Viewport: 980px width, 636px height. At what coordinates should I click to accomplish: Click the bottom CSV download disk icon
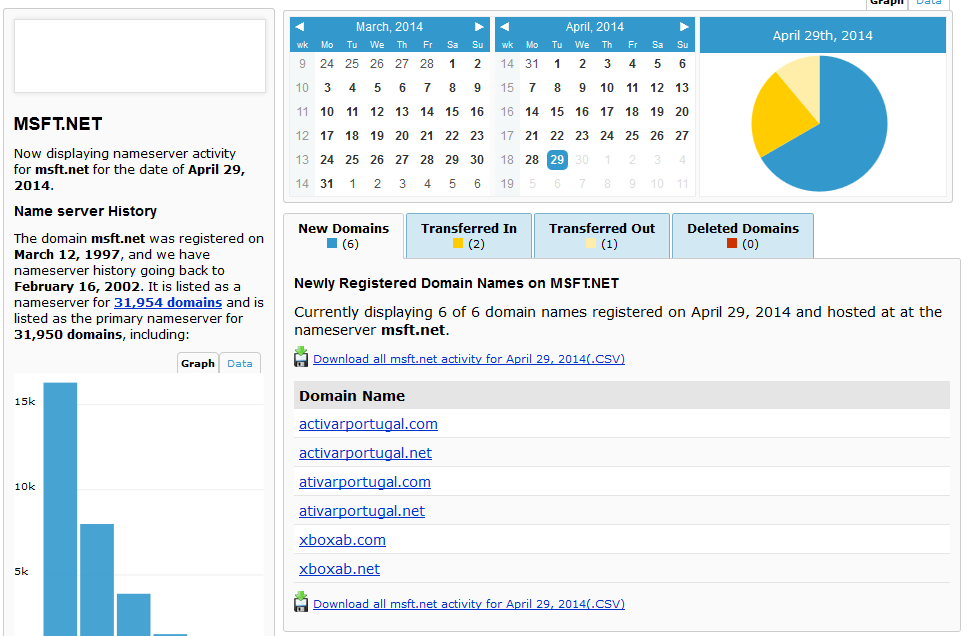[x=301, y=602]
